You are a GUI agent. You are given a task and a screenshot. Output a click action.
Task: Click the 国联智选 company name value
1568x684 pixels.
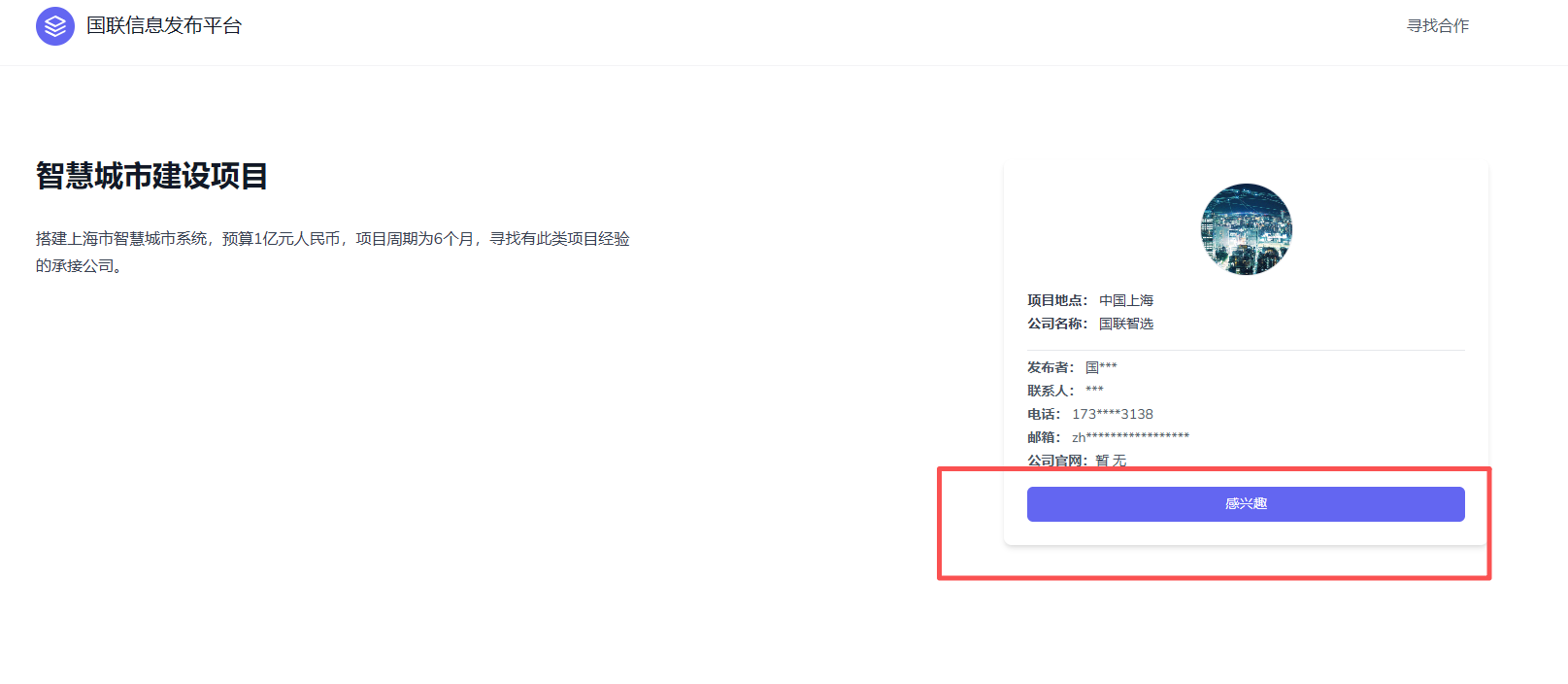click(x=1126, y=325)
